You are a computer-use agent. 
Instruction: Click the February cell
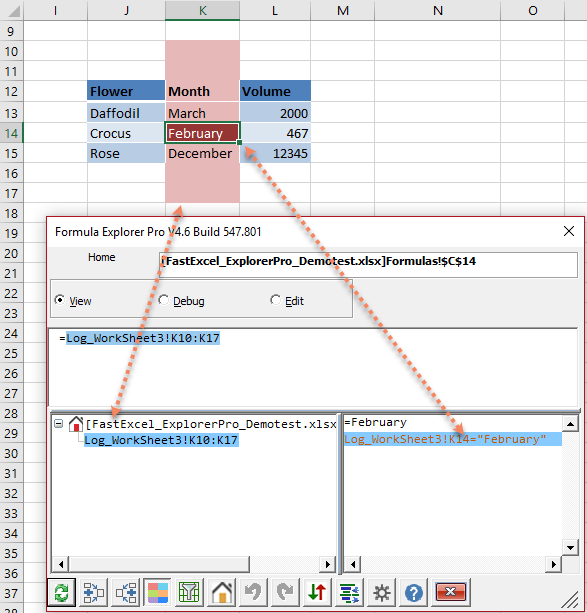click(x=203, y=133)
